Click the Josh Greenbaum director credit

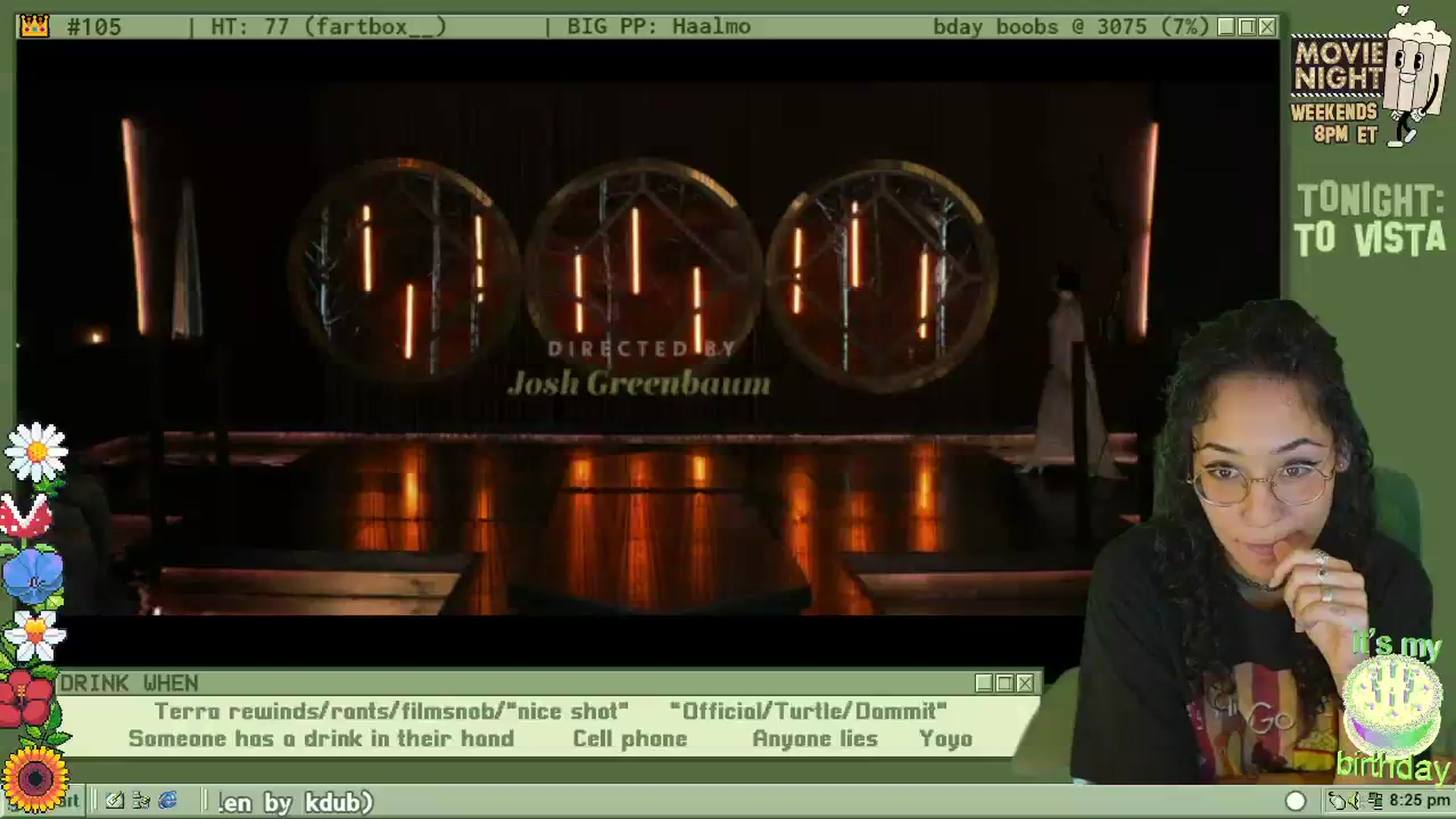[639, 384]
